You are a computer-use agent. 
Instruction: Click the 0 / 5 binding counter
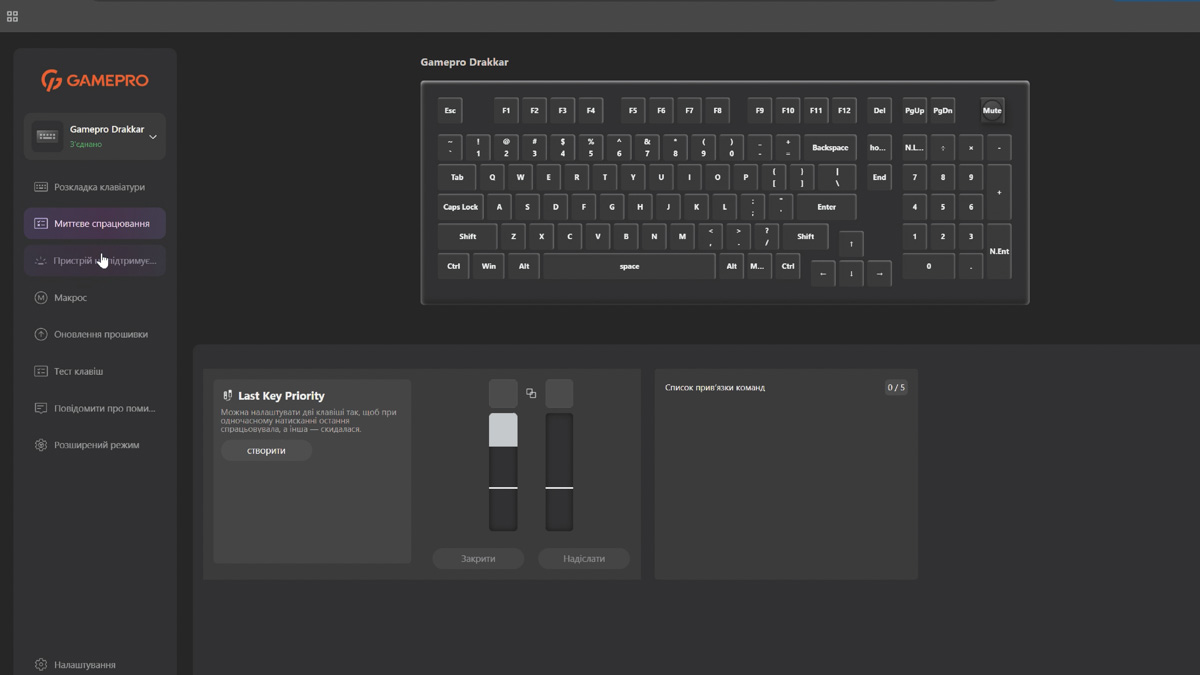896,388
